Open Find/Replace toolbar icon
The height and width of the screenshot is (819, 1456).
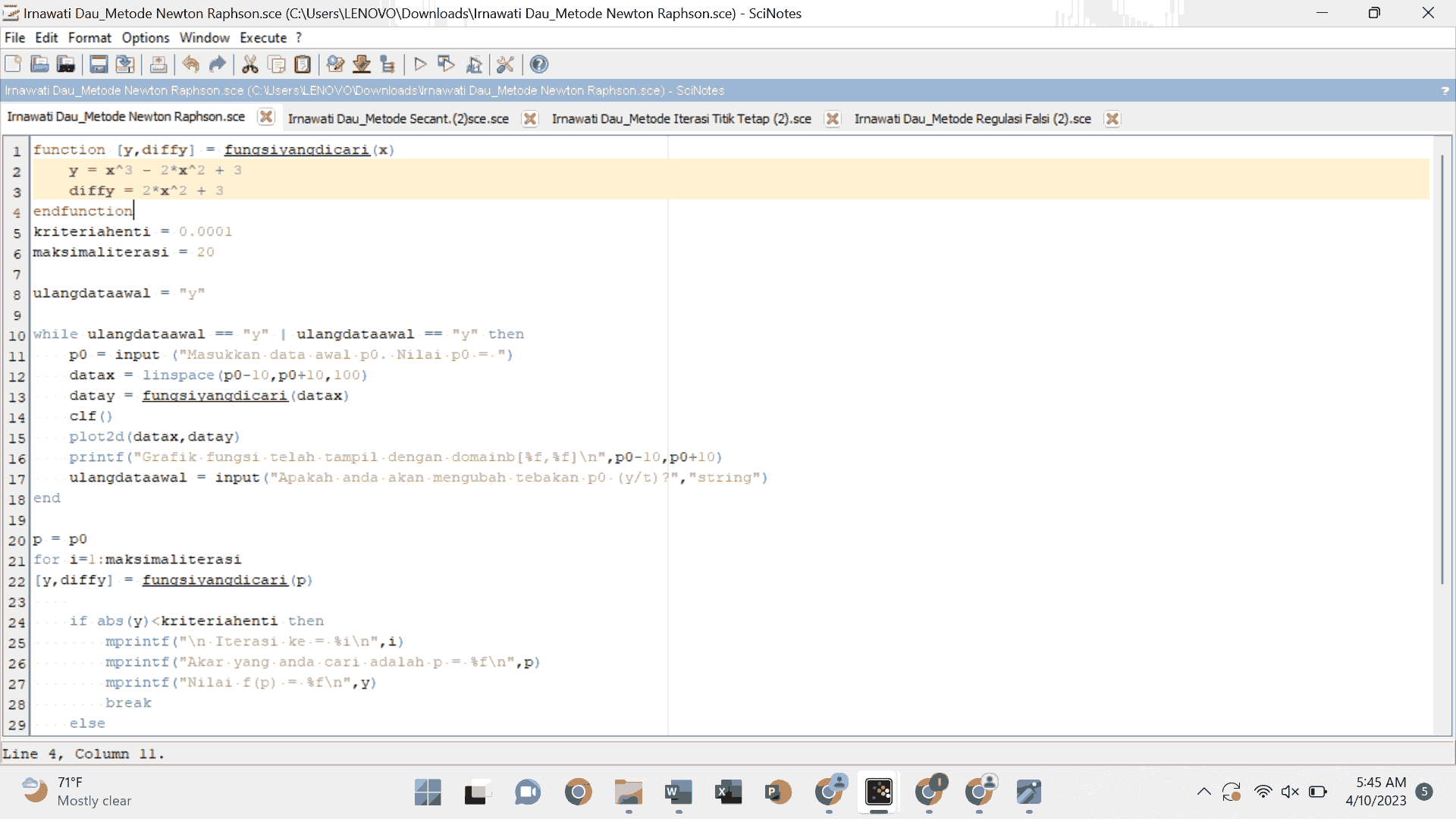pyautogui.click(x=335, y=64)
